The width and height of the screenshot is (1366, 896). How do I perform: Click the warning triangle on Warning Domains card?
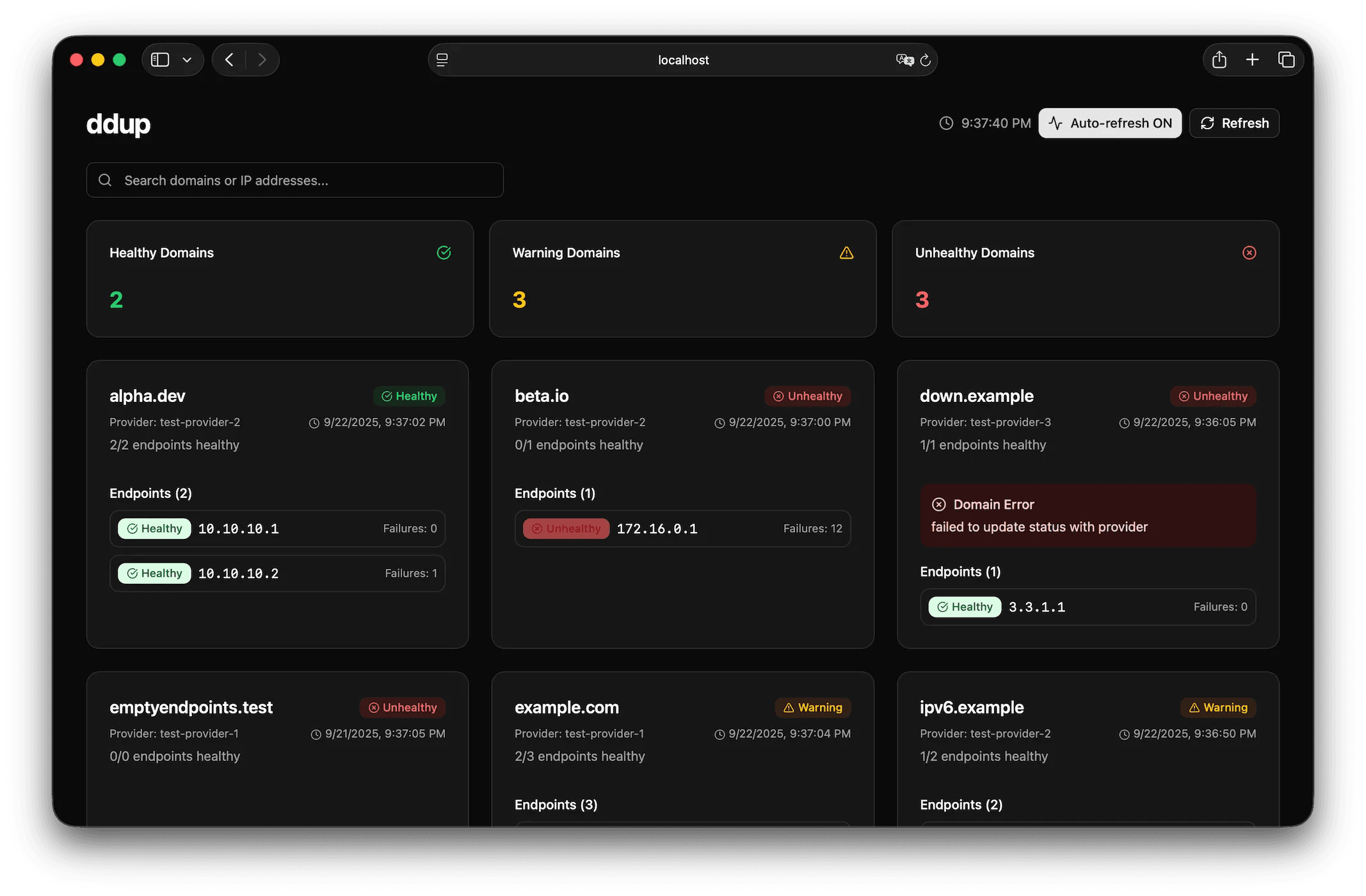pos(846,253)
